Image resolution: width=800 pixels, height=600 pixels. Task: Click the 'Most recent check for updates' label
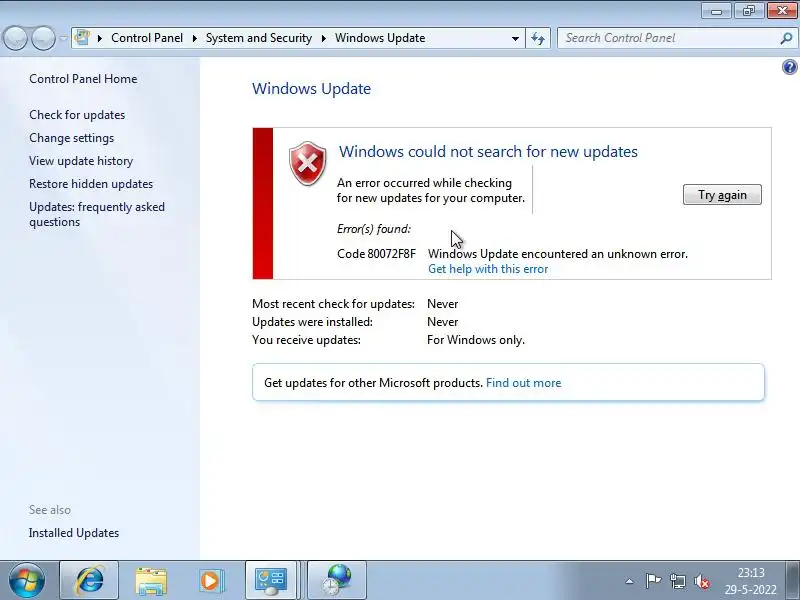point(334,304)
